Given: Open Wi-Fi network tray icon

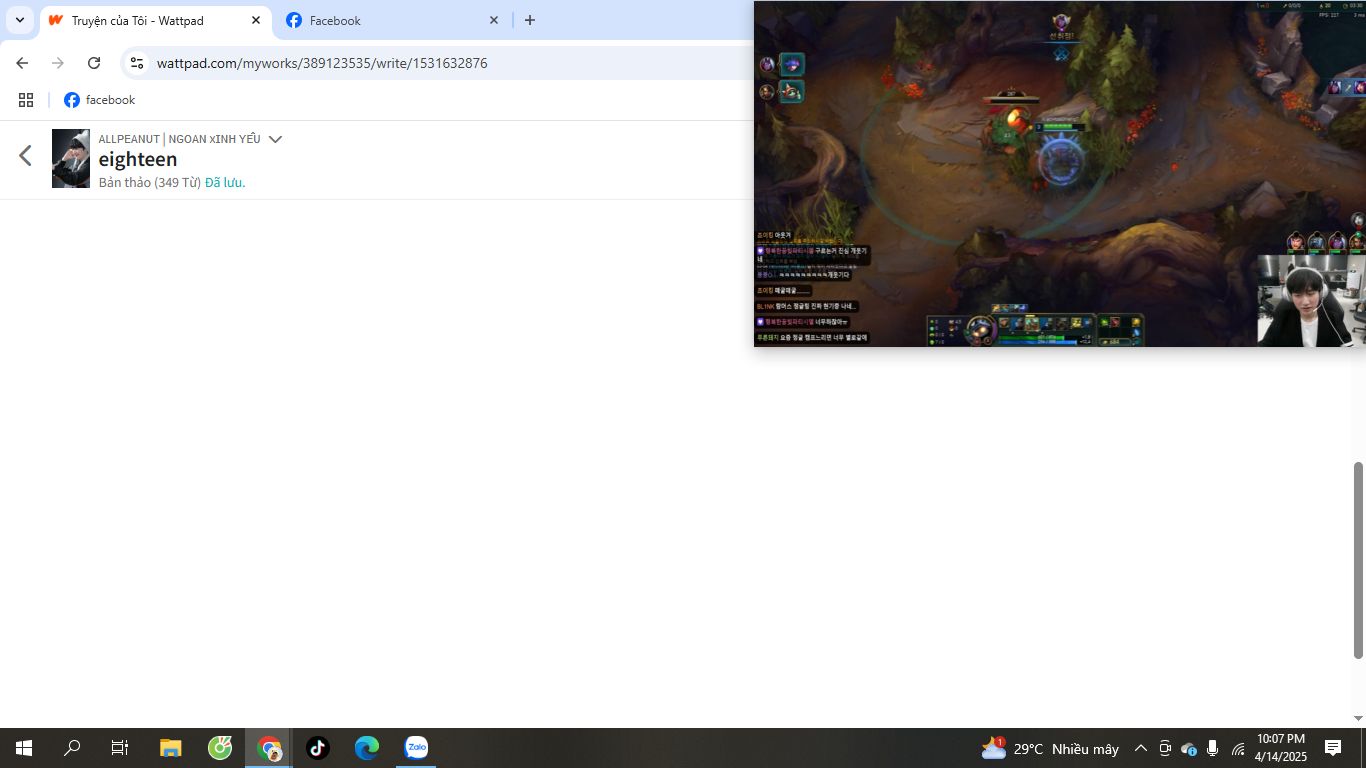Looking at the screenshot, I should coord(1238,748).
